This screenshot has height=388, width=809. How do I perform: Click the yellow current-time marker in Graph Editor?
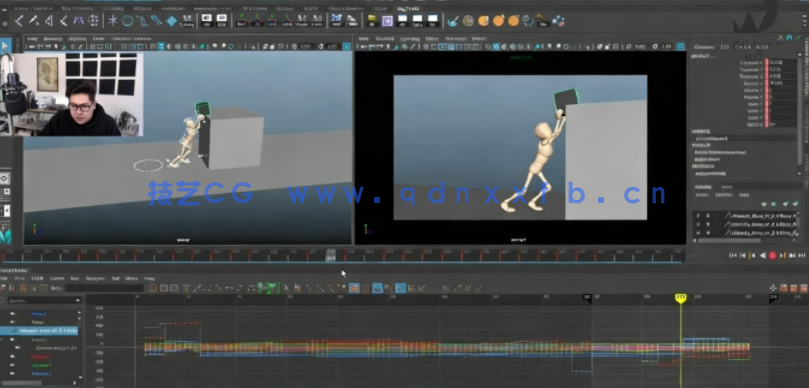(x=681, y=298)
